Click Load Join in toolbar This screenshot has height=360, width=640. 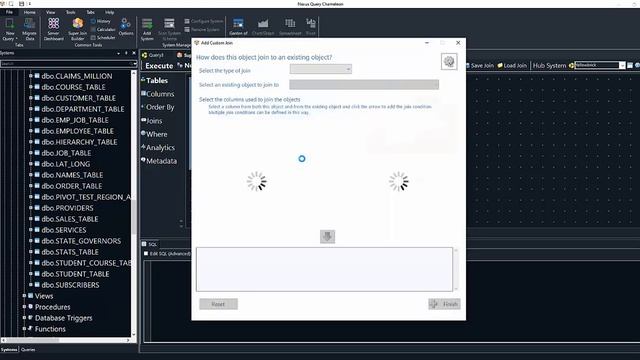click(512, 65)
